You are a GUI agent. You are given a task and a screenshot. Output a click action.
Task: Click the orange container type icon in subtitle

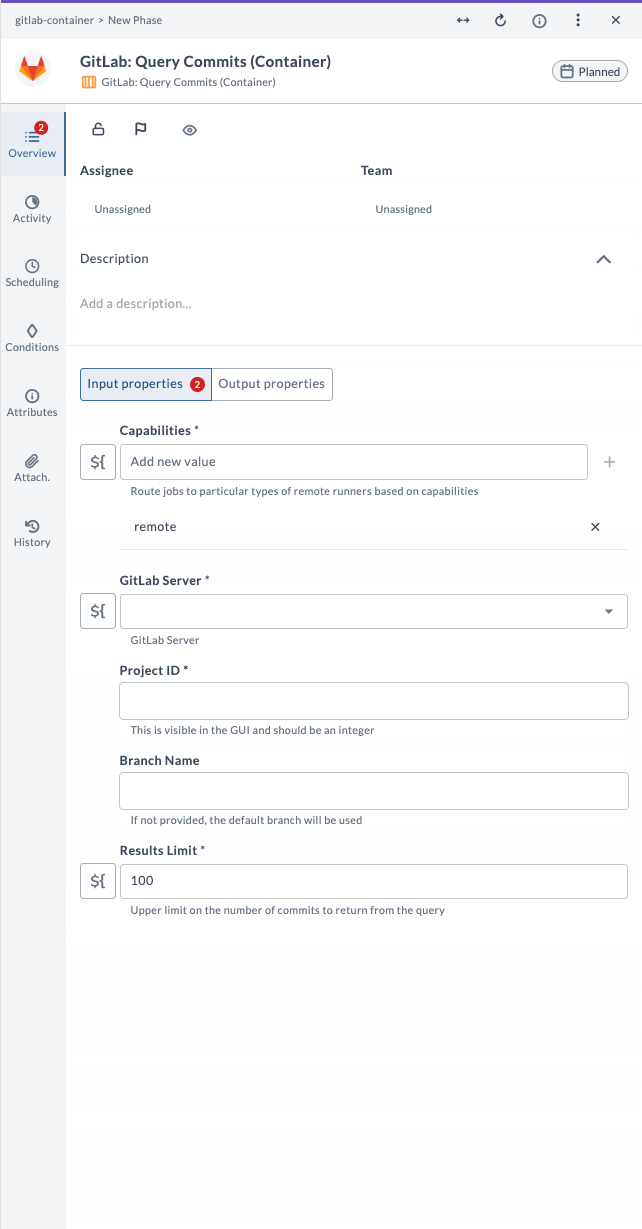click(x=88, y=82)
